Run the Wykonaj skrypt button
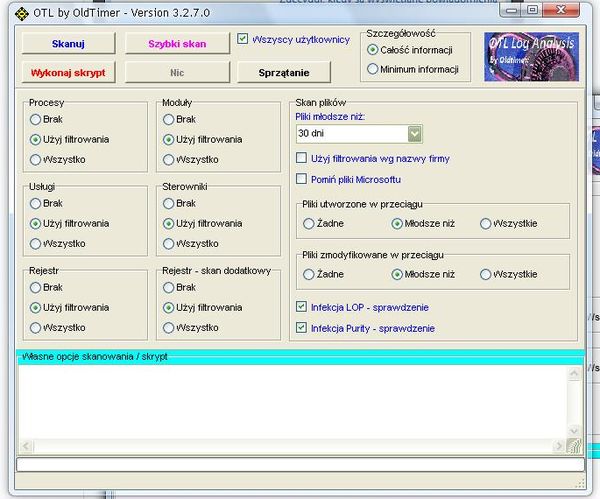 click(68, 73)
